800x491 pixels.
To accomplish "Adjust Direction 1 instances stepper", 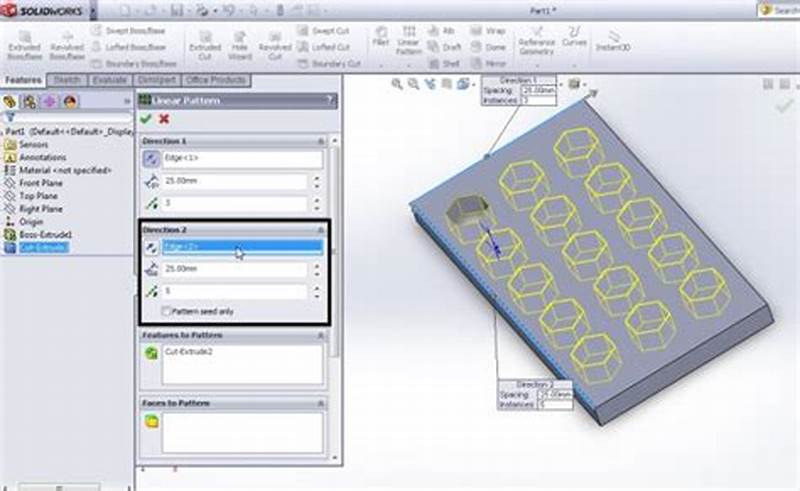I will 317,204.
